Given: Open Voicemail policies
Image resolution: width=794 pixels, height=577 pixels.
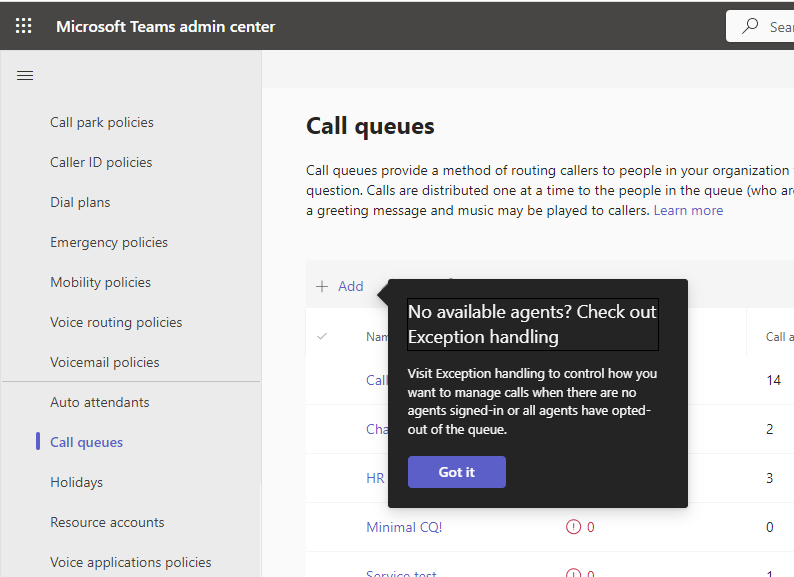Looking at the screenshot, I should 105,362.
